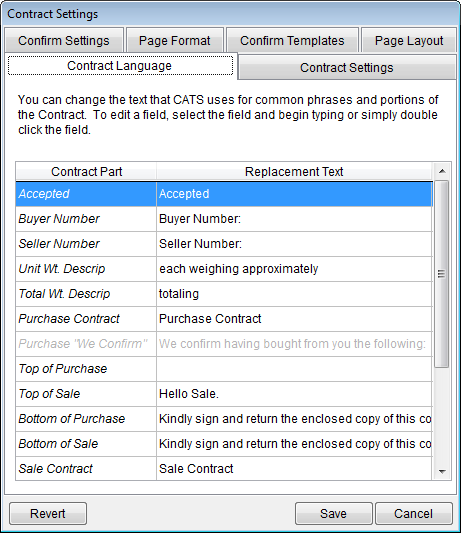461x533 pixels.
Task: Select the italic Purchase Contract part cell
Action: 86,319
